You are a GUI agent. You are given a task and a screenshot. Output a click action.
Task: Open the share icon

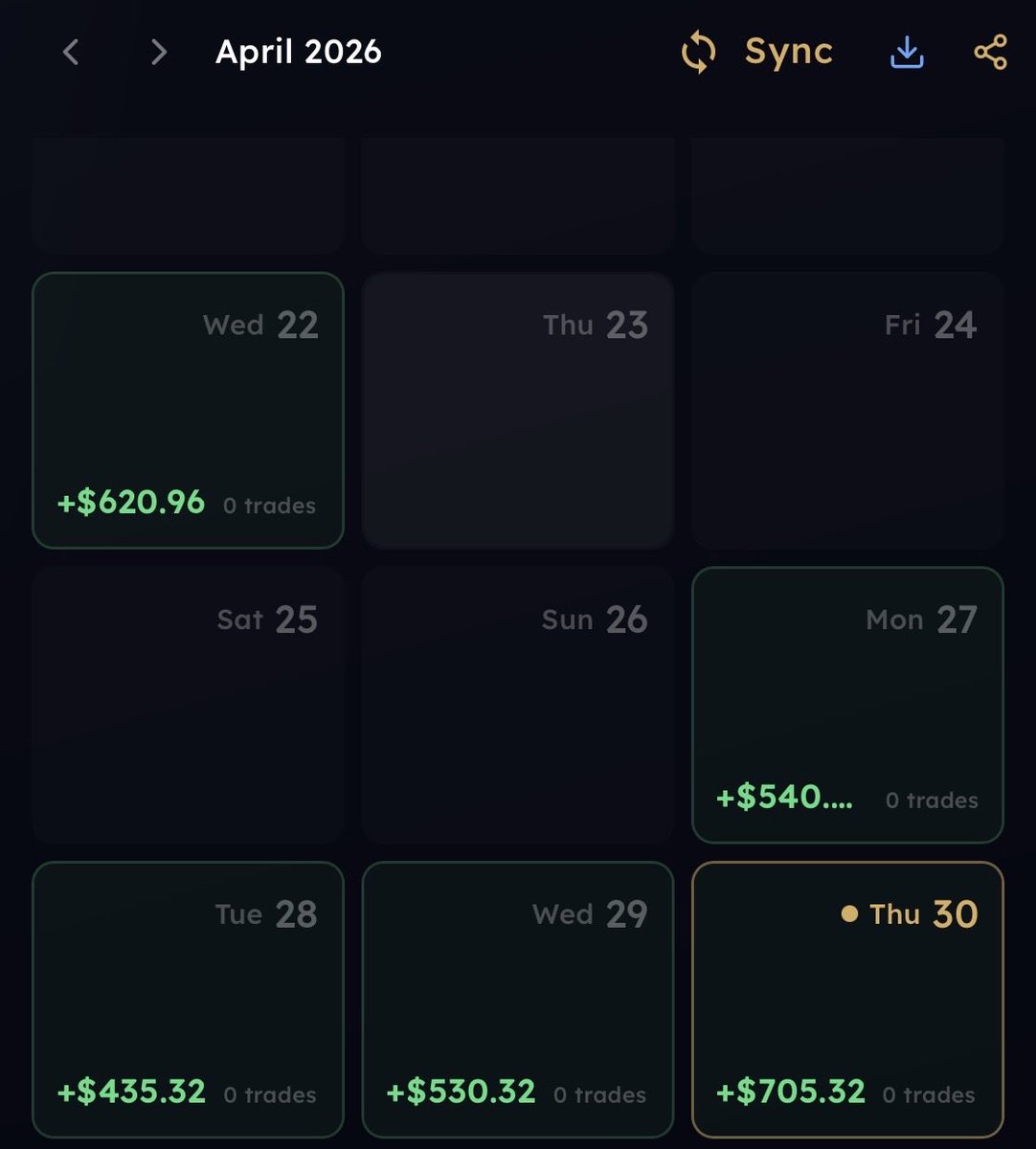point(991,52)
